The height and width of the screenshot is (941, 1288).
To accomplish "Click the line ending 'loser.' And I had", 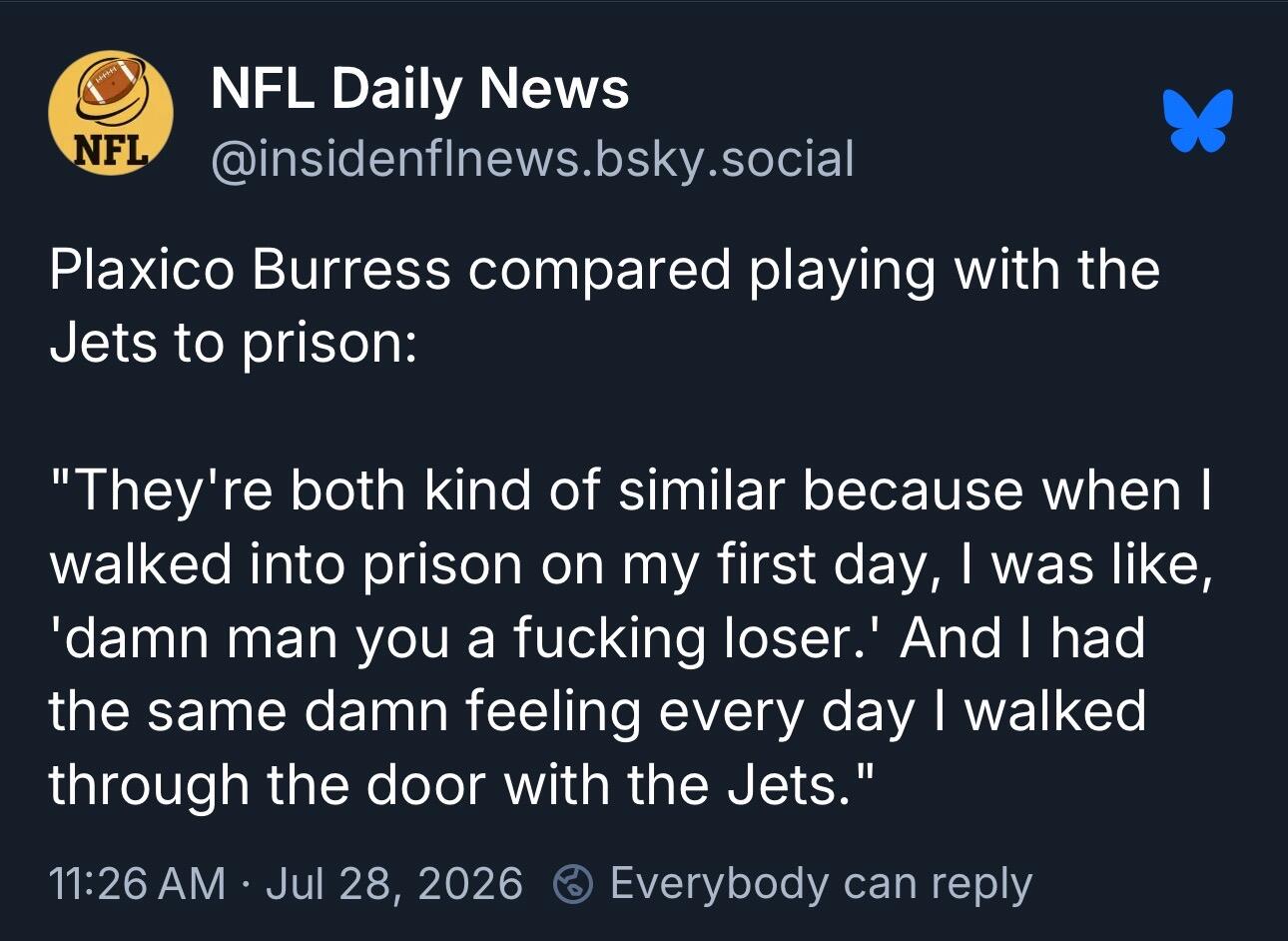I will [597, 638].
